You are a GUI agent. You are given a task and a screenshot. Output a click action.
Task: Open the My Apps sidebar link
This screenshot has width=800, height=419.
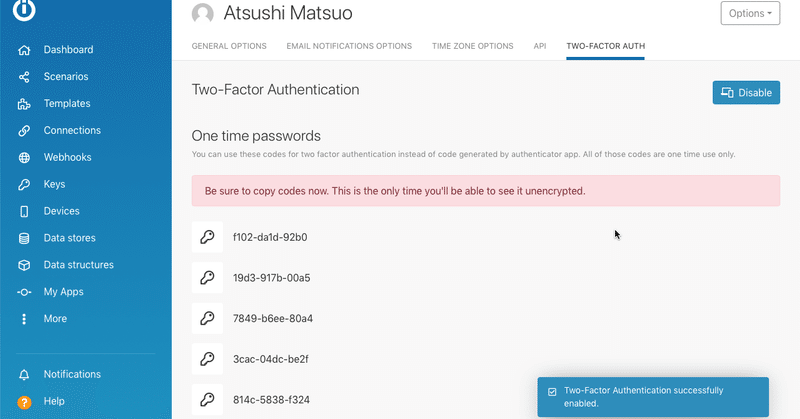point(63,292)
